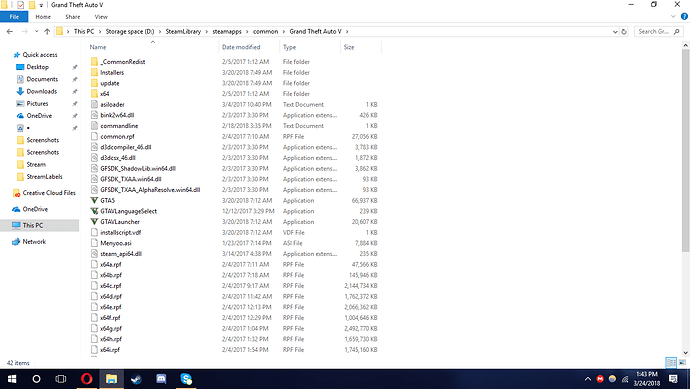Select Desktop in navigation pane
This screenshot has width=690, height=389.
(37, 67)
